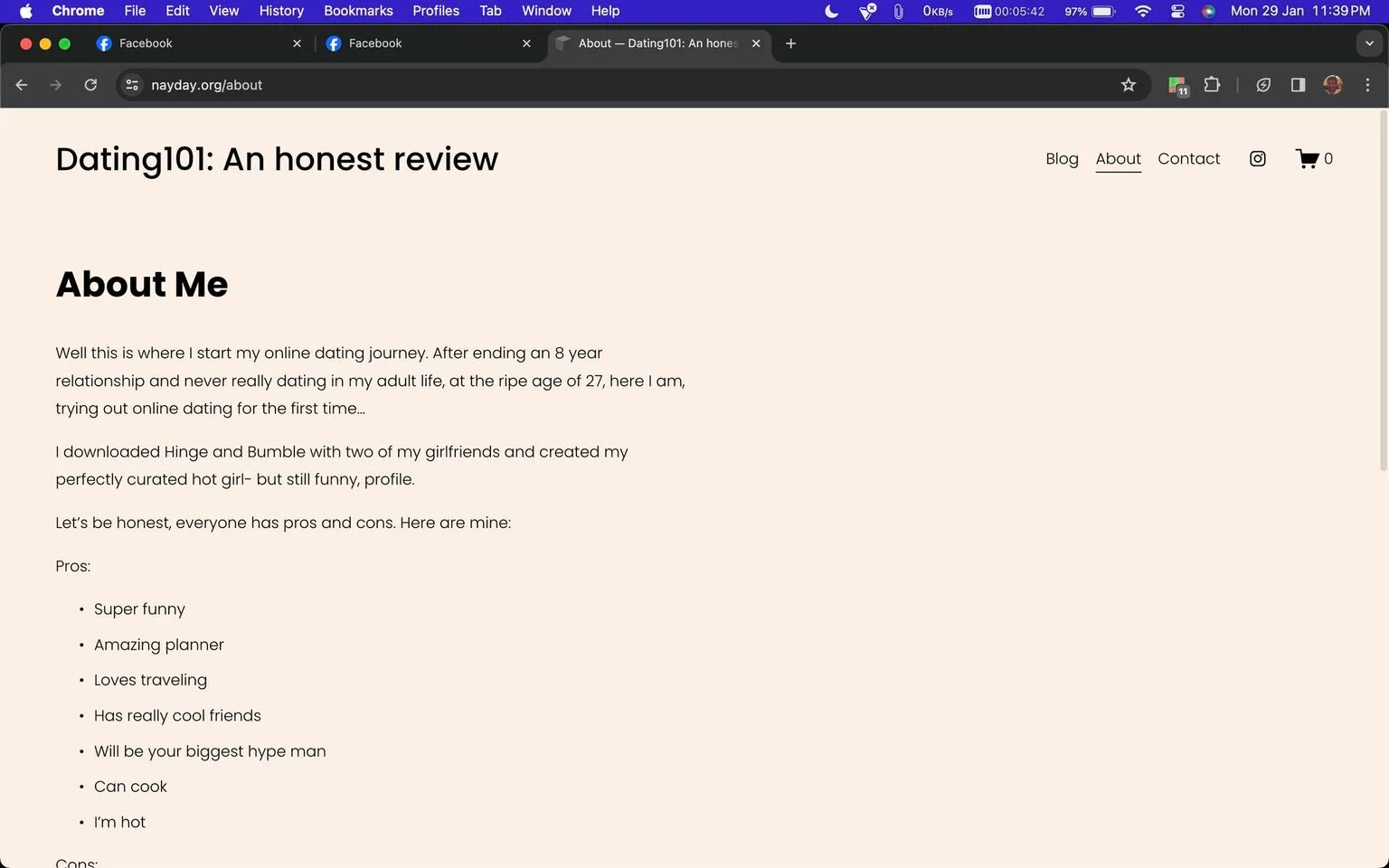Open the History menu
1389x868 pixels.
pyautogui.click(x=281, y=11)
